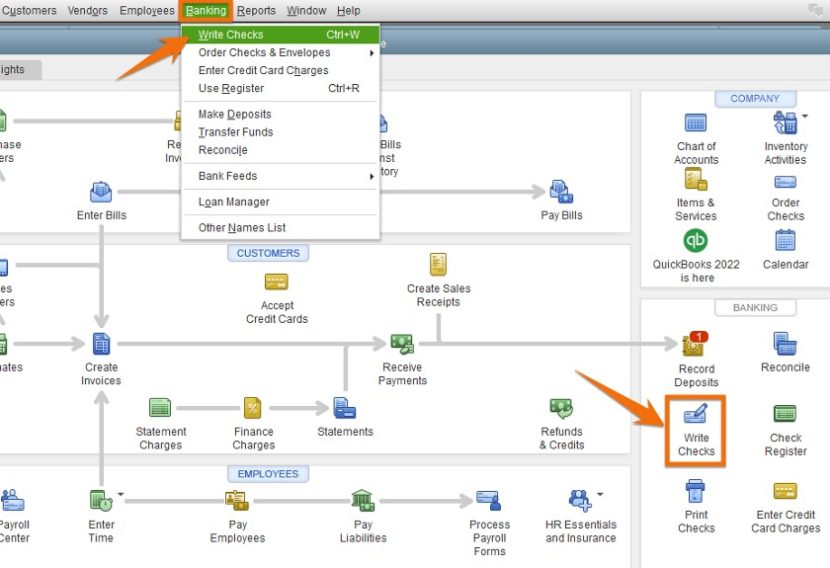The height and width of the screenshot is (568, 830).
Task: Expand Order Checks & Envelopes submenu
Action: (281, 52)
